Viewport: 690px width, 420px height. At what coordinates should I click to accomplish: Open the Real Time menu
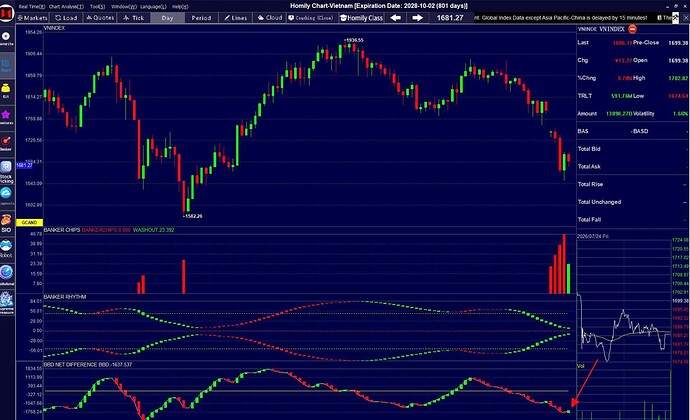pyautogui.click(x=32, y=7)
